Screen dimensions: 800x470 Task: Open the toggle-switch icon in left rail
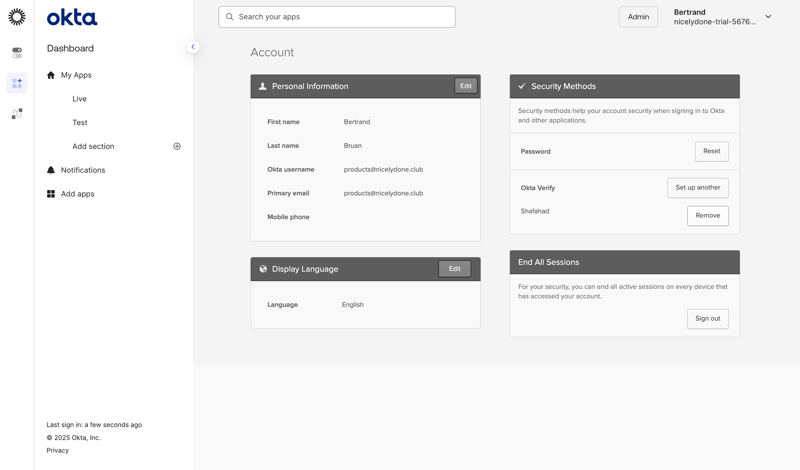tap(17, 53)
